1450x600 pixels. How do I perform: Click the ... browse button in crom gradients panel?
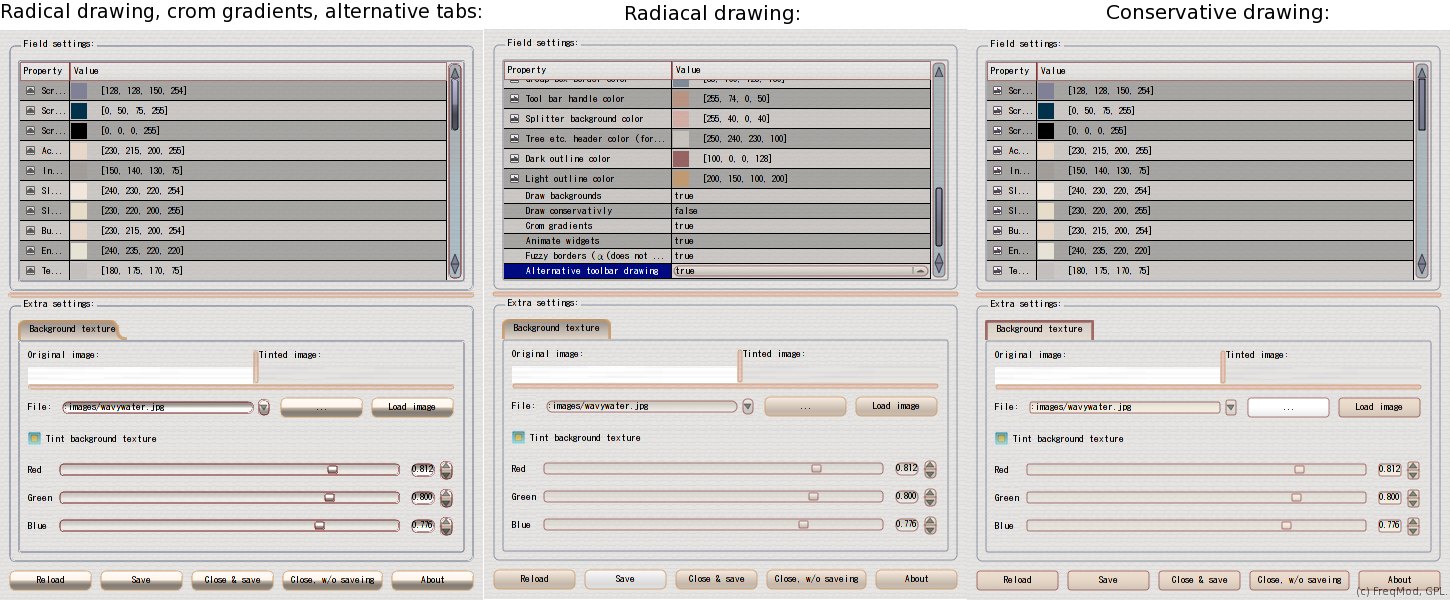(321, 407)
